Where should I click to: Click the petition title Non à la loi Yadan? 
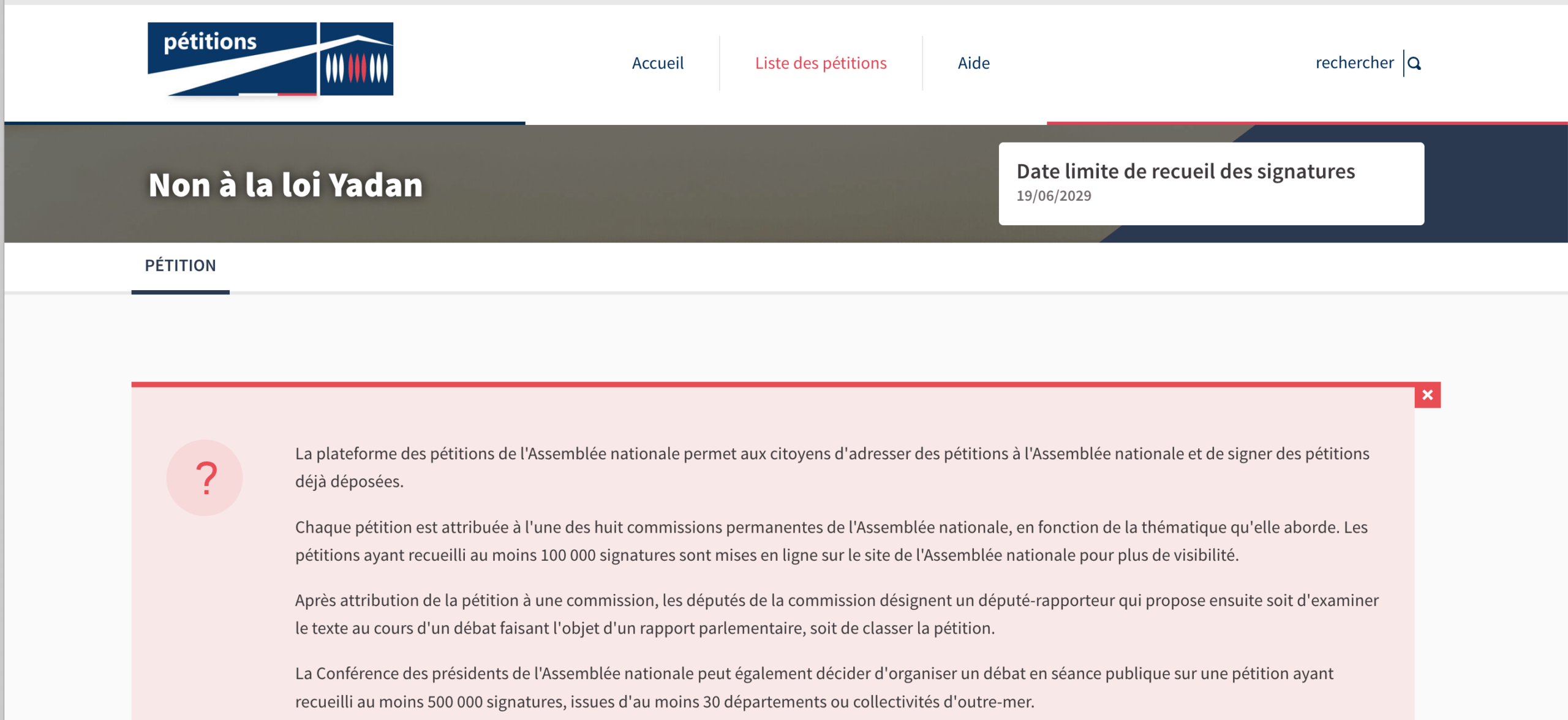tap(284, 186)
